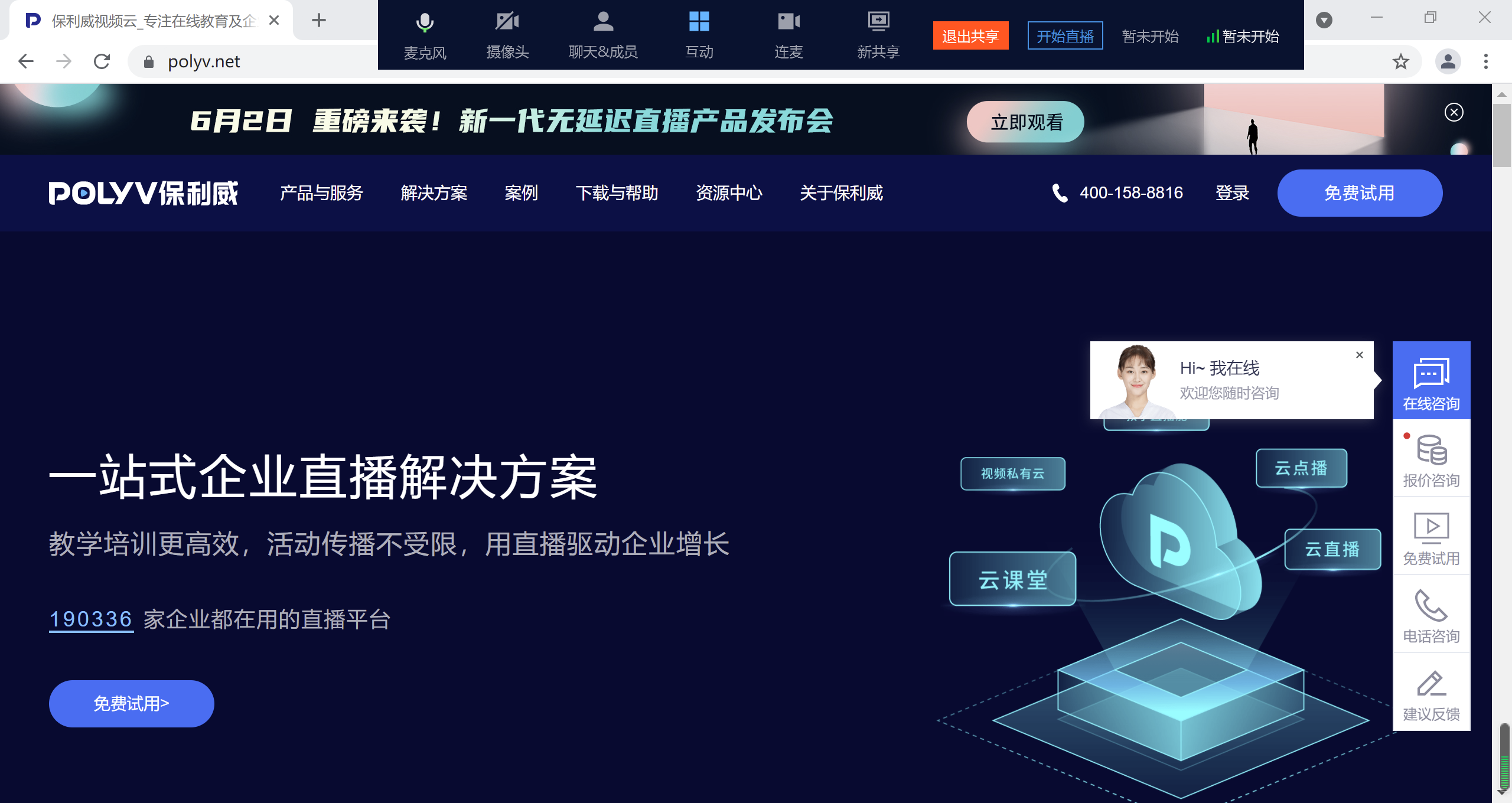
Task: Mute the microphone in sharing toolbar
Action: tap(425, 35)
